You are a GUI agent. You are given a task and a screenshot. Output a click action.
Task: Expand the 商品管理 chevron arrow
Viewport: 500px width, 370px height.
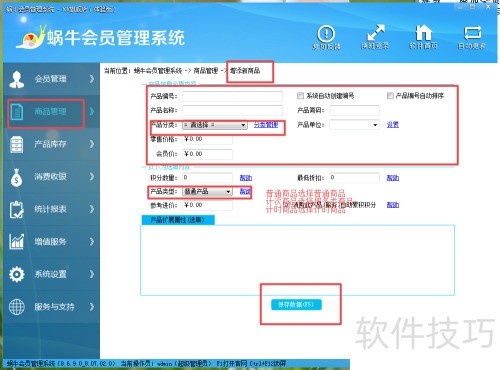pos(92,112)
